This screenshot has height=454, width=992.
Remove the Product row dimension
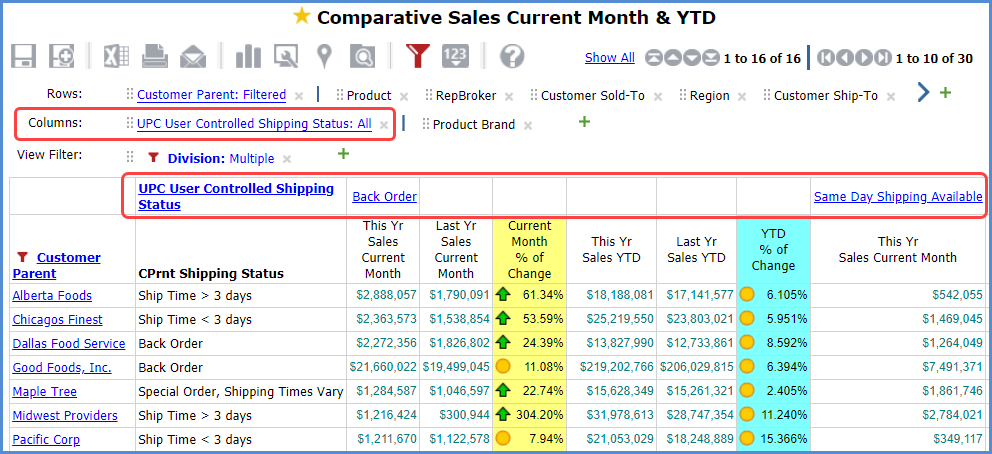404,97
